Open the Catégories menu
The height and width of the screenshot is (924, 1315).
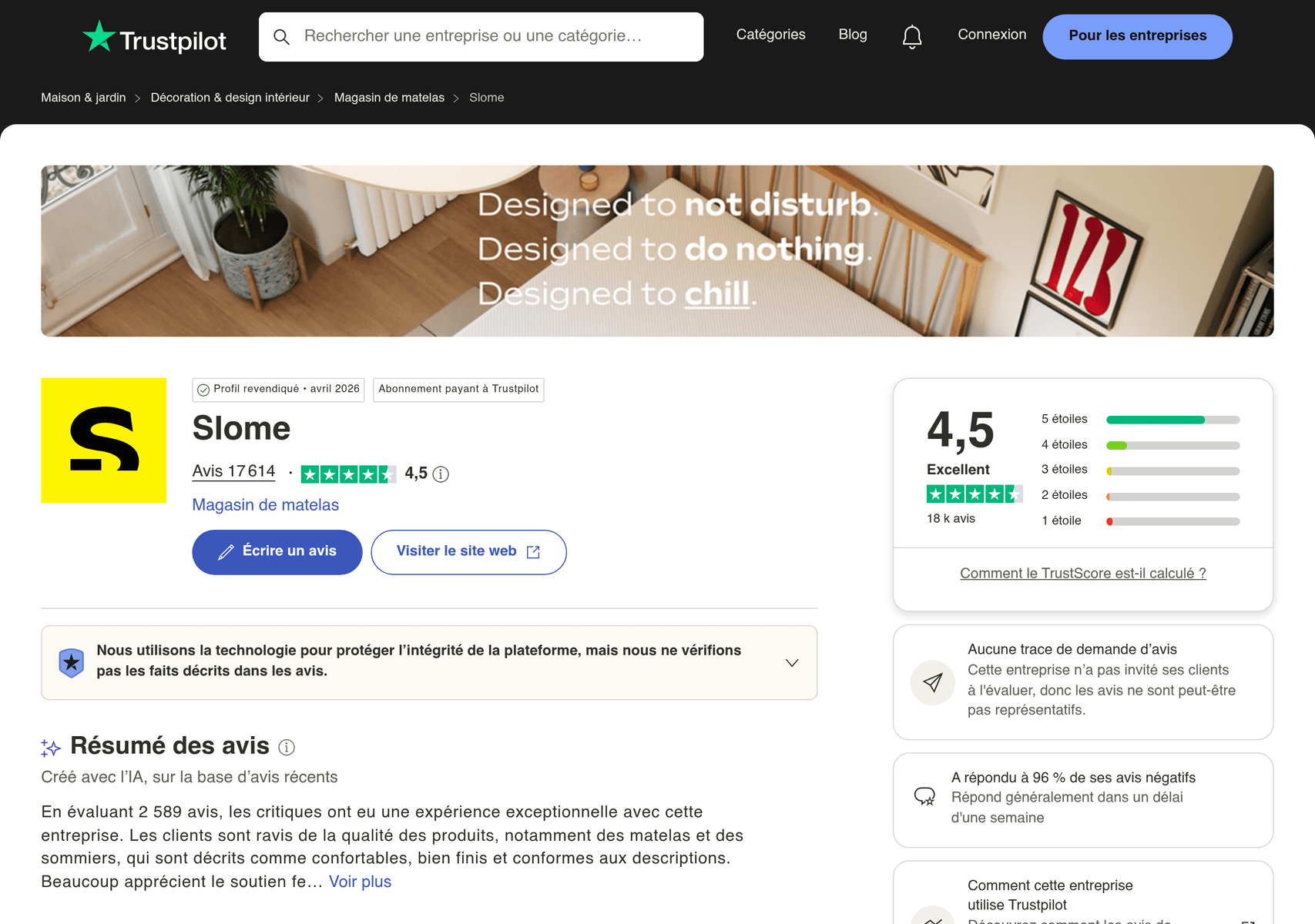point(770,35)
